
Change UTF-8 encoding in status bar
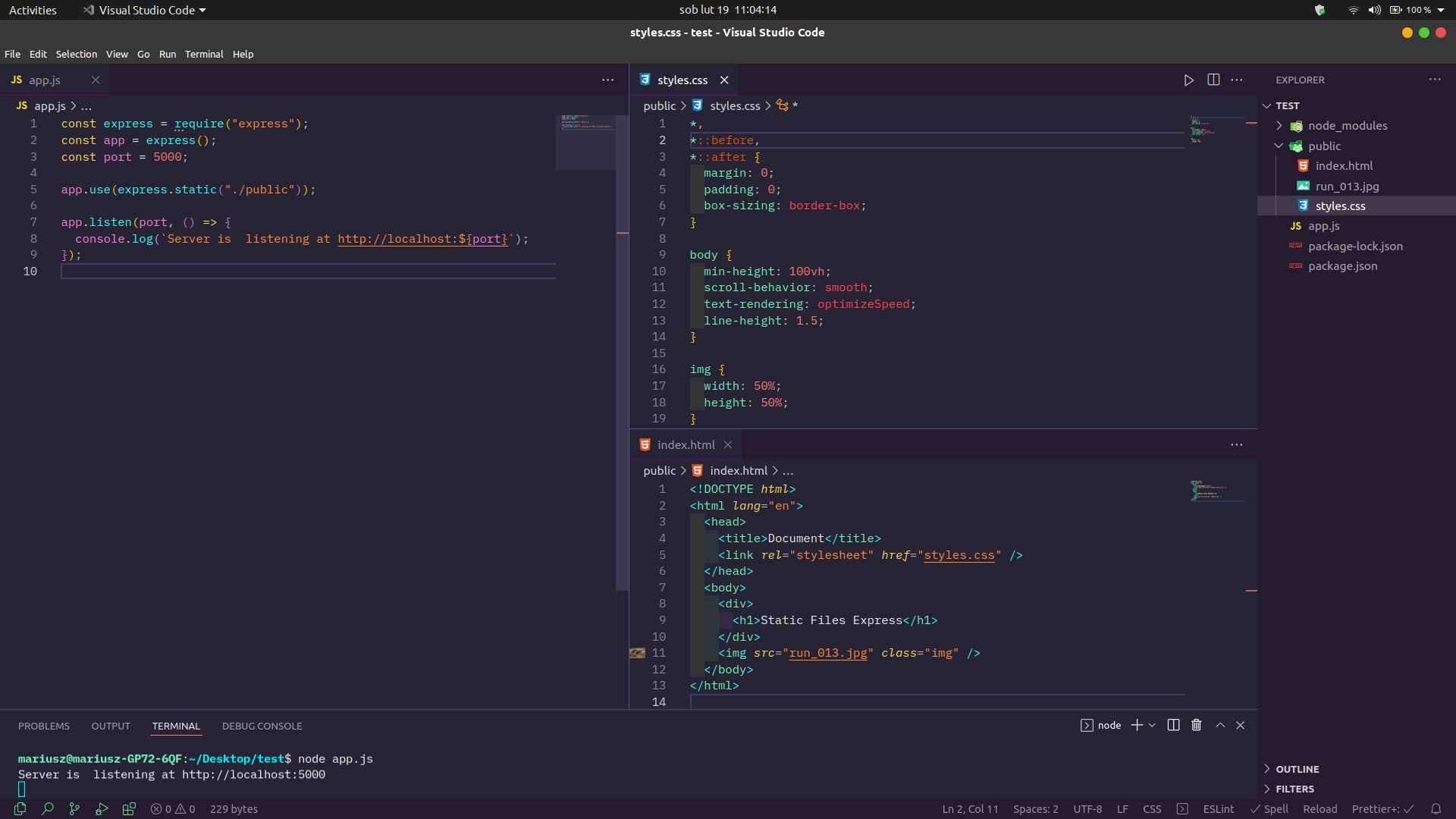(x=1087, y=809)
